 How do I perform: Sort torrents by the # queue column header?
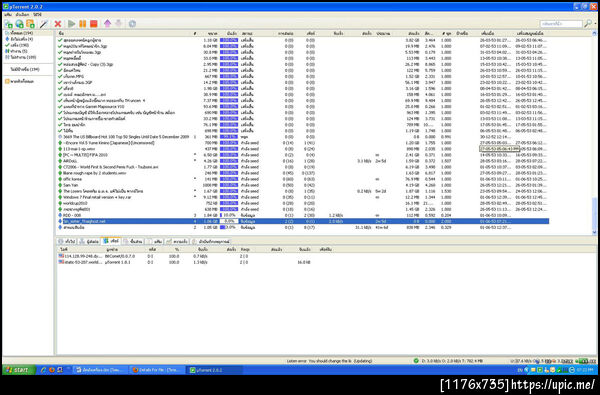click(195, 34)
